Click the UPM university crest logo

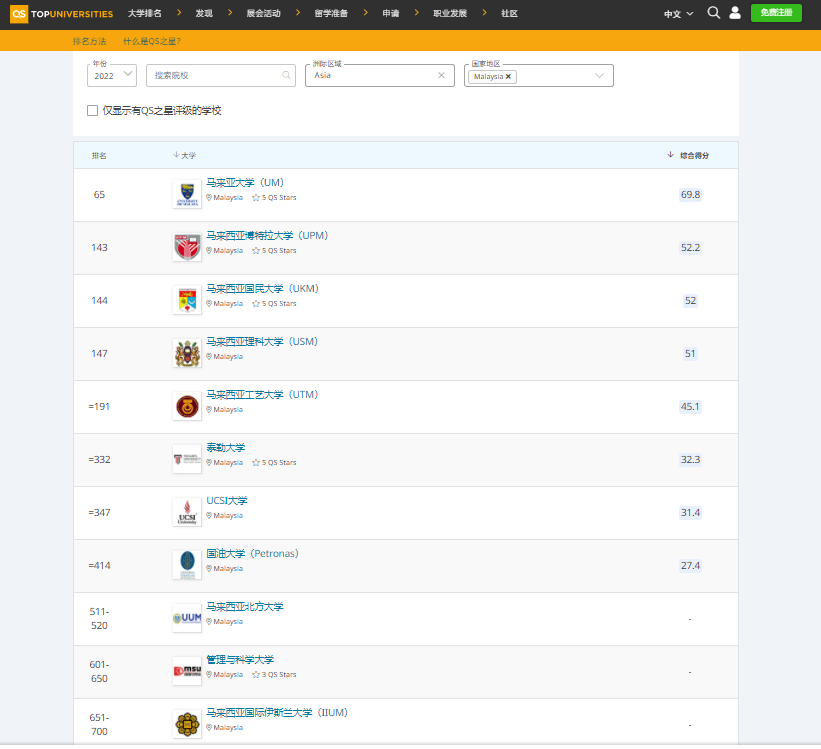point(187,247)
